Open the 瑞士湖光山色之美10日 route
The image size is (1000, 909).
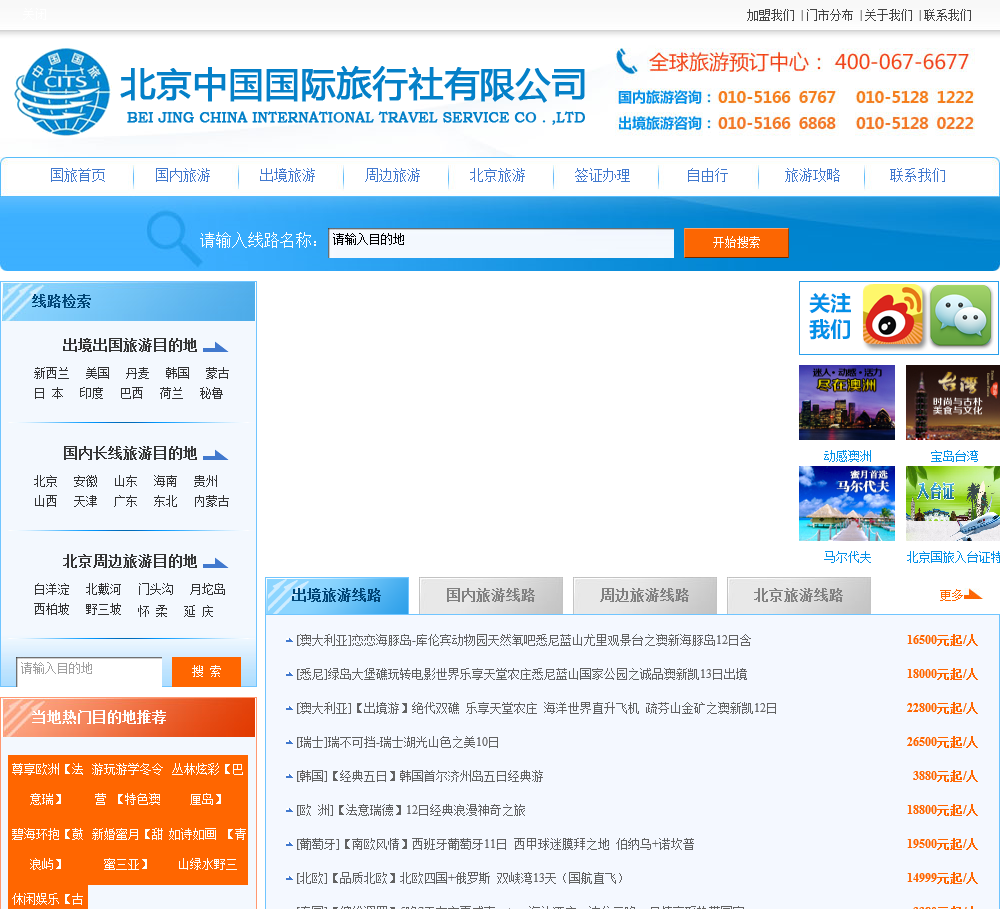click(x=397, y=743)
